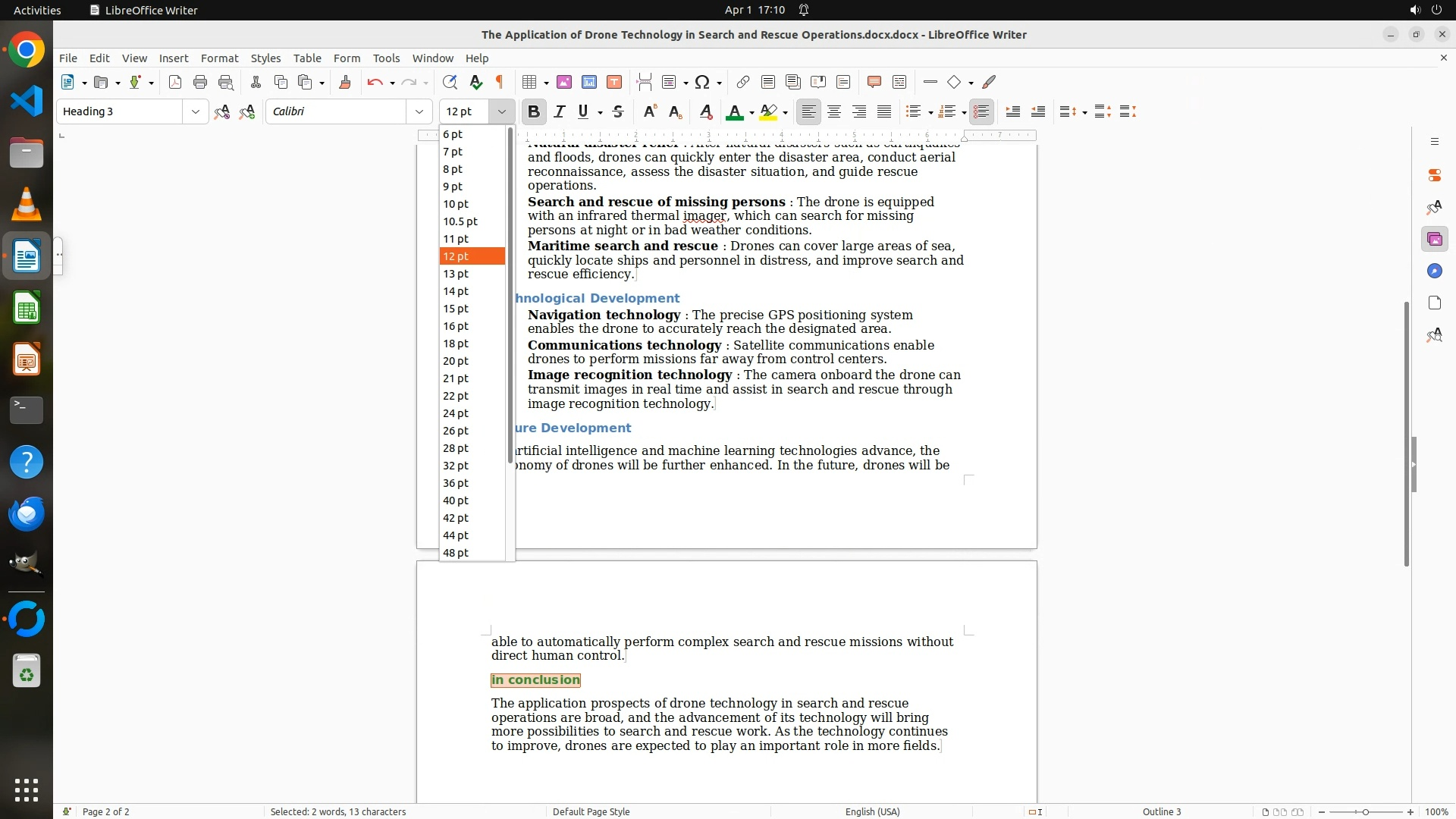Viewport: 1456px width, 819px height.
Task: Click the Insert Hyperlink icon
Action: (743, 82)
